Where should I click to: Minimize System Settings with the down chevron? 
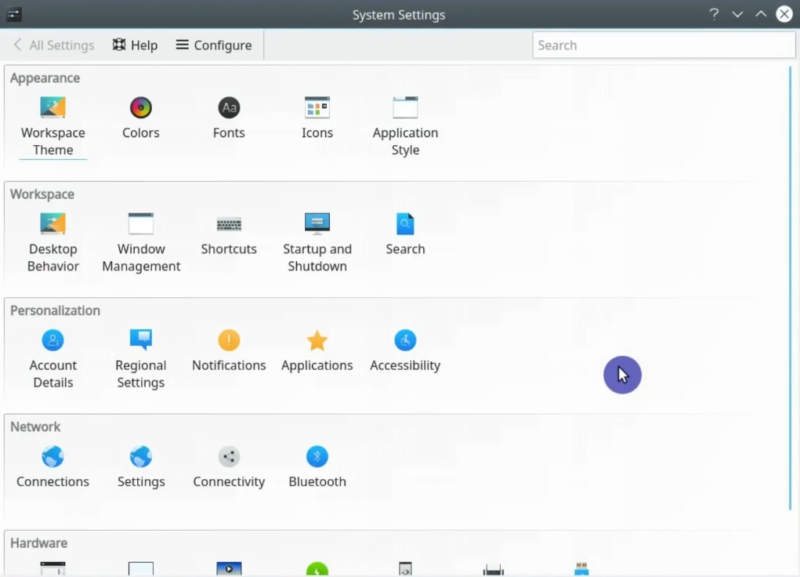pos(737,14)
